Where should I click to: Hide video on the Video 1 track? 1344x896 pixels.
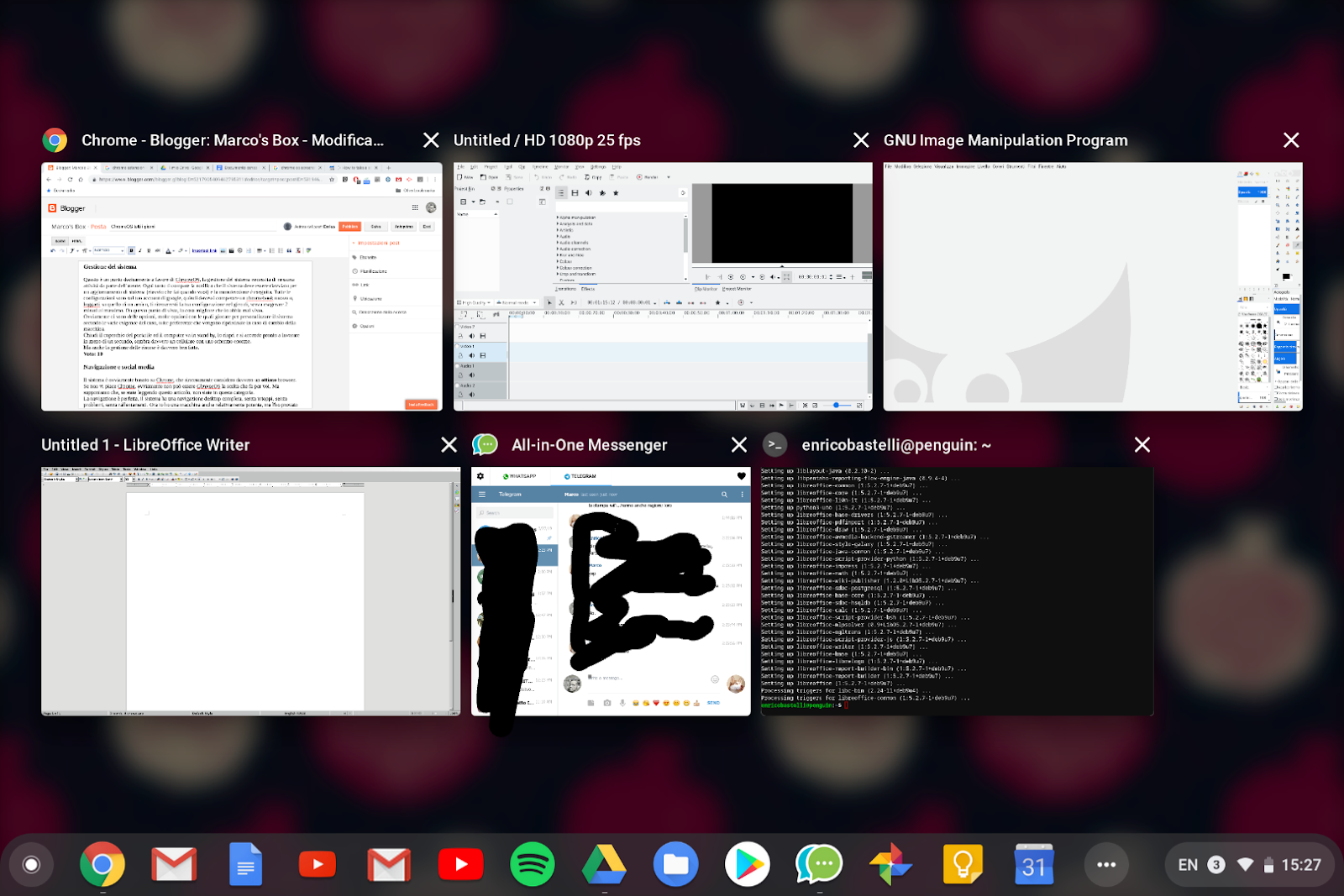[483, 355]
